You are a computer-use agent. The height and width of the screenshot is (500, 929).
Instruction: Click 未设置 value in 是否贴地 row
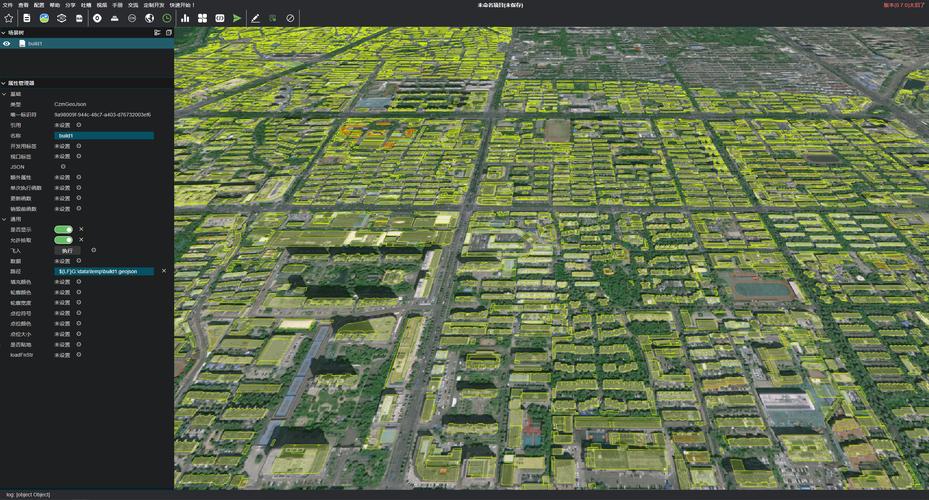(62, 345)
